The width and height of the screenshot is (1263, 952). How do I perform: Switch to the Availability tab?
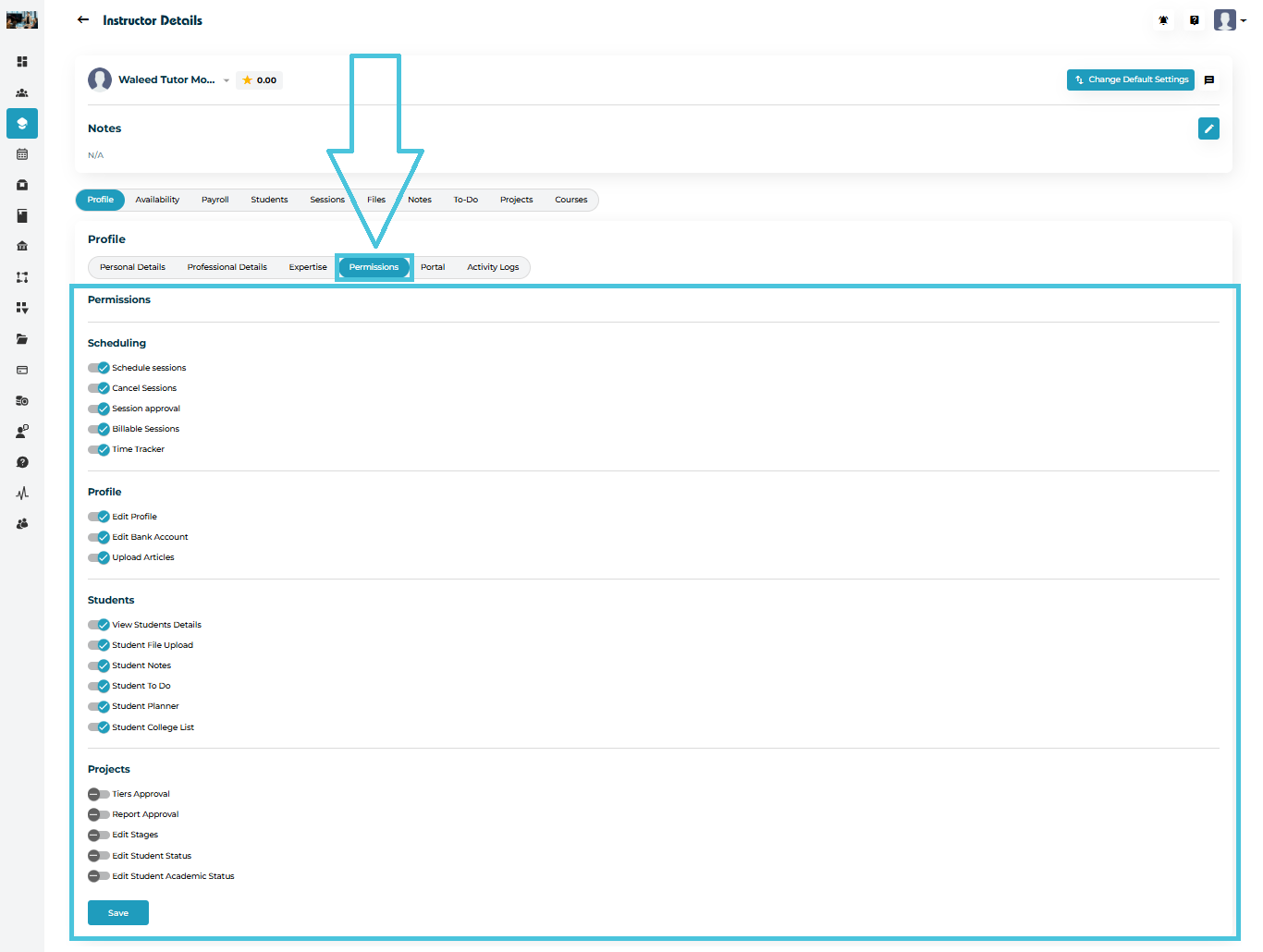coord(157,200)
